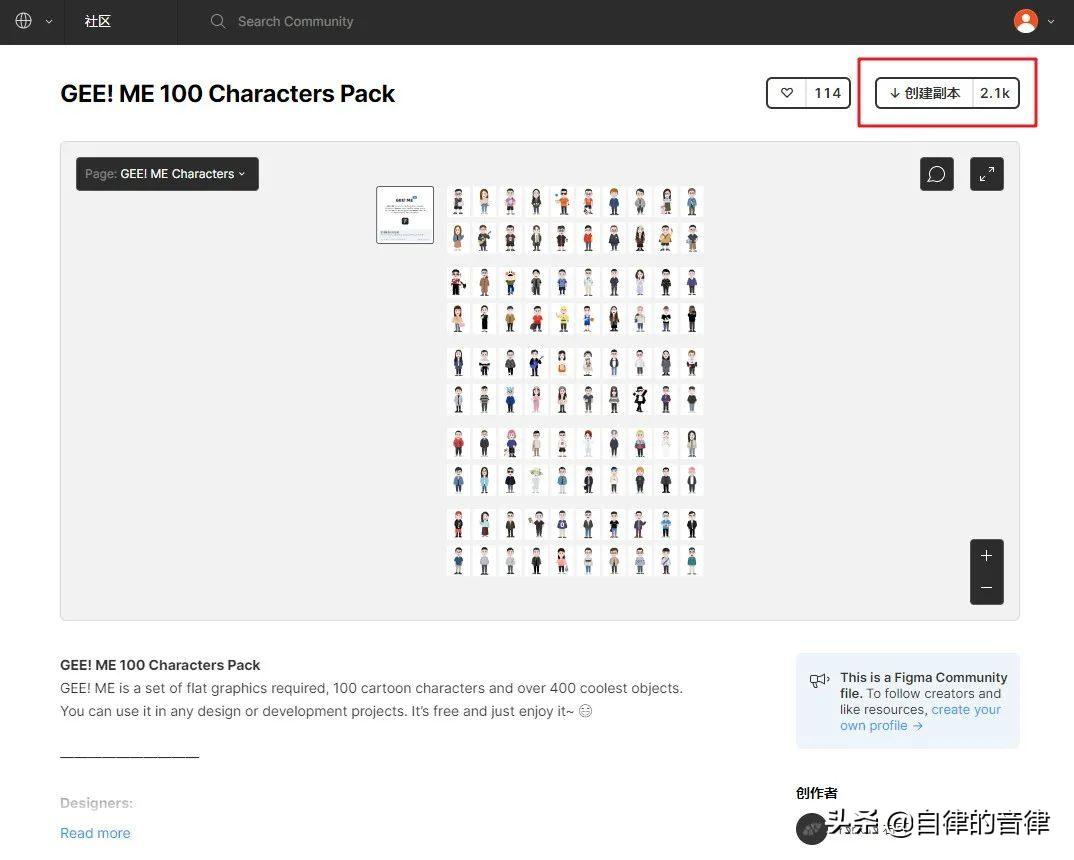Expand the account menu chevron
Screen dimensions: 1074x860
(x=1051, y=21)
